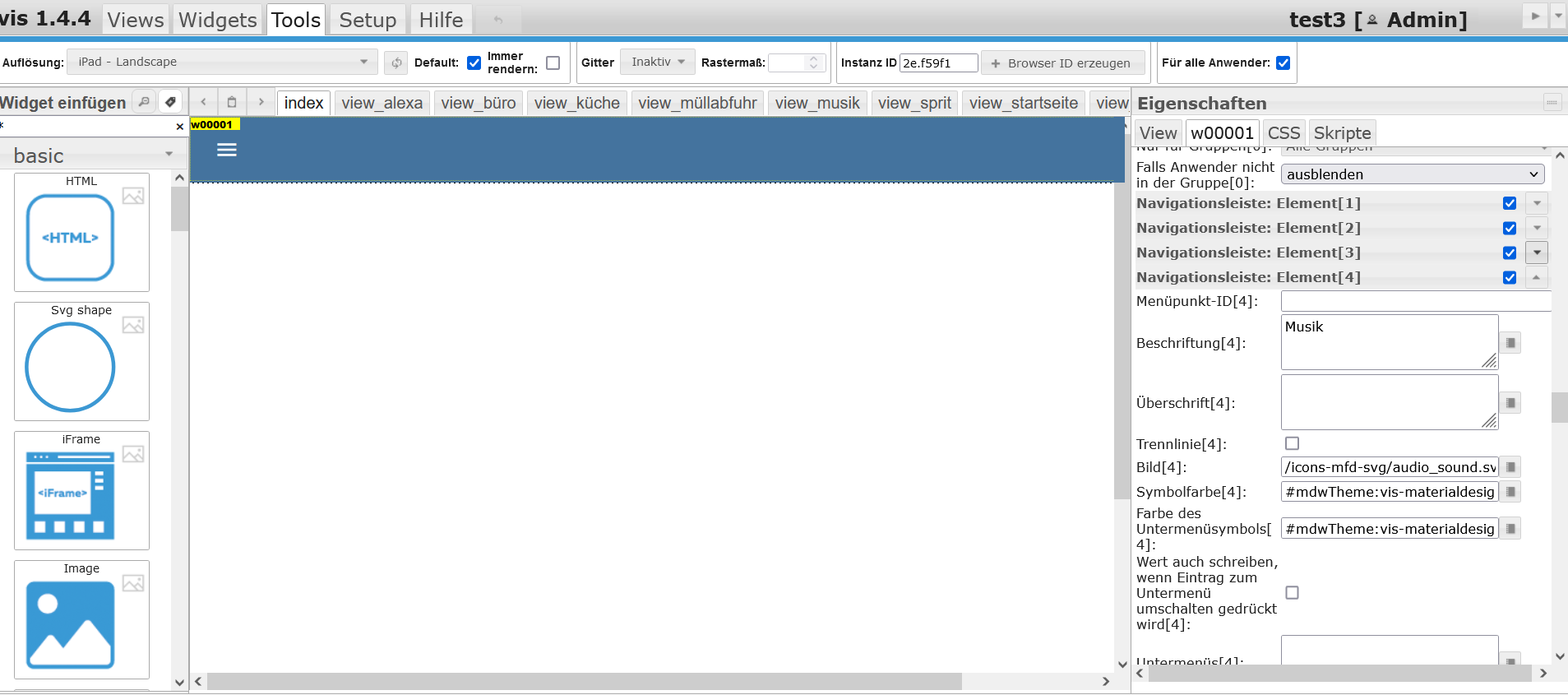Clear the widget filter with the x icon
Viewport: 1568px width, 695px height.
click(180, 127)
